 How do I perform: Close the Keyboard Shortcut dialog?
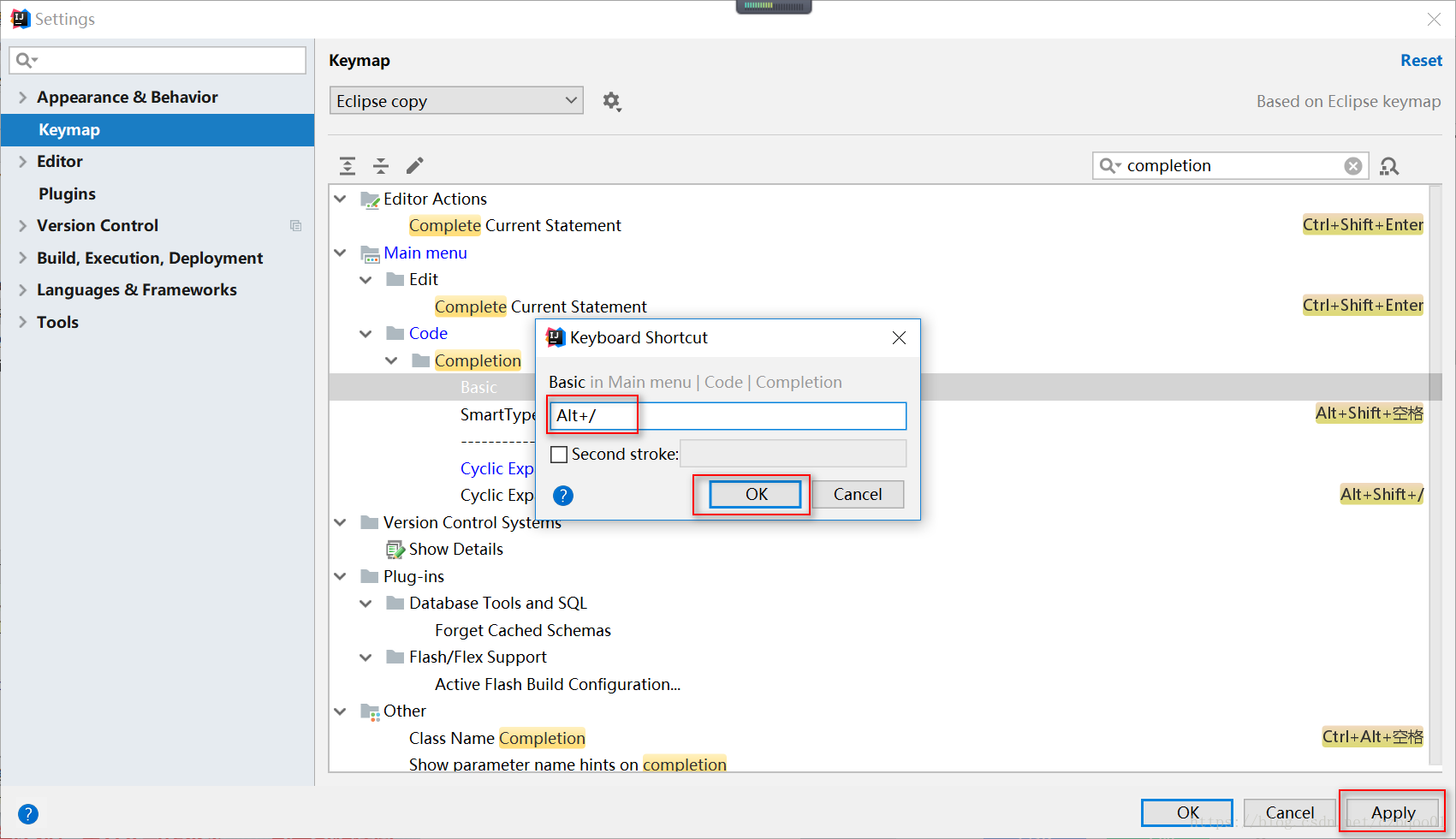pyautogui.click(x=899, y=338)
